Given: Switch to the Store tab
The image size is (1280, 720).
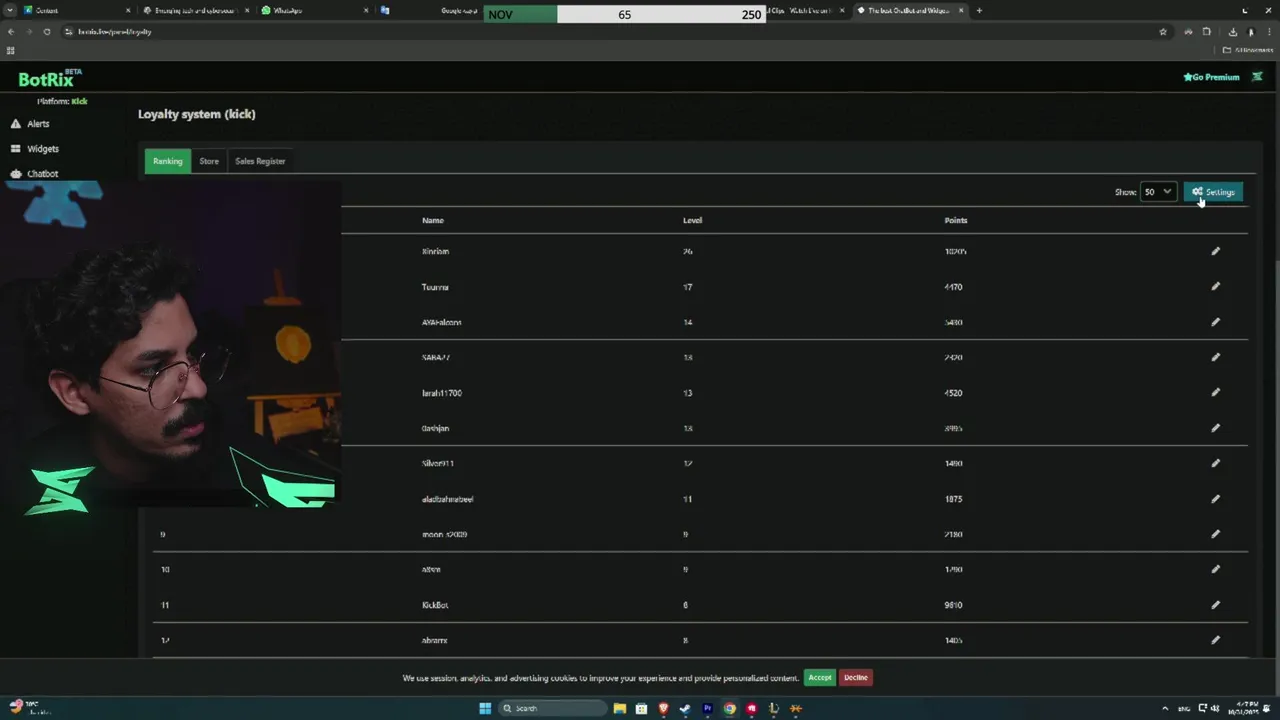Looking at the screenshot, I should (209, 161).
